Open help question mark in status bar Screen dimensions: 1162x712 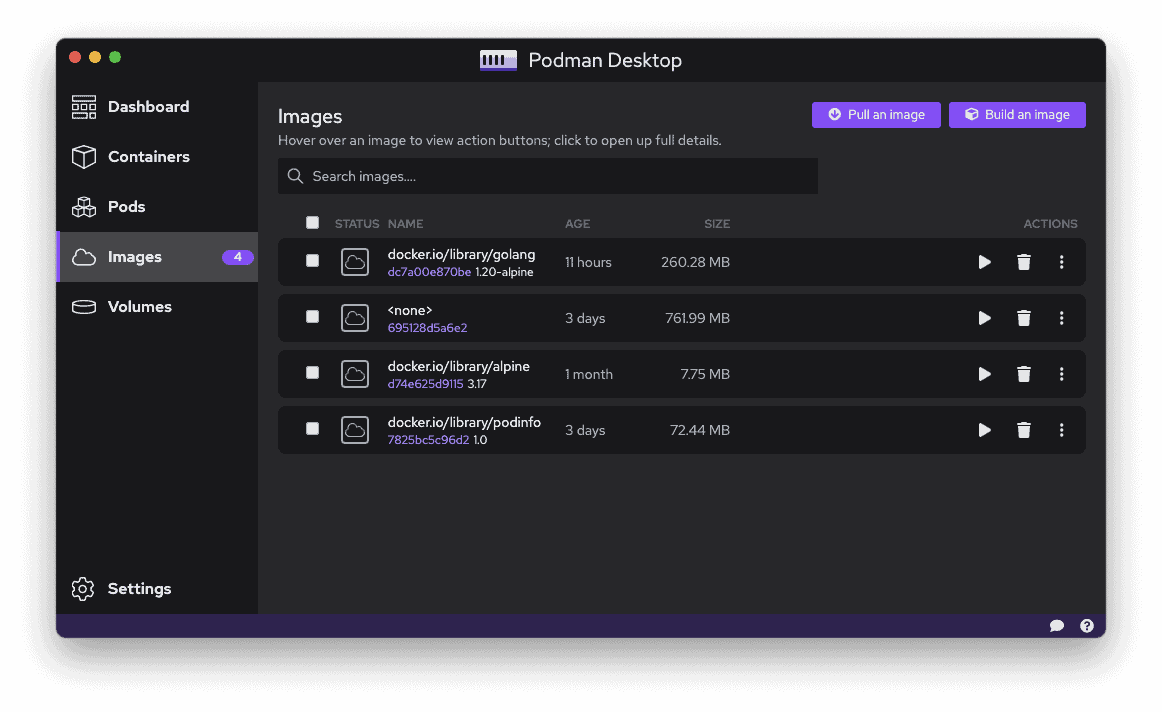tap(1086, 626)
